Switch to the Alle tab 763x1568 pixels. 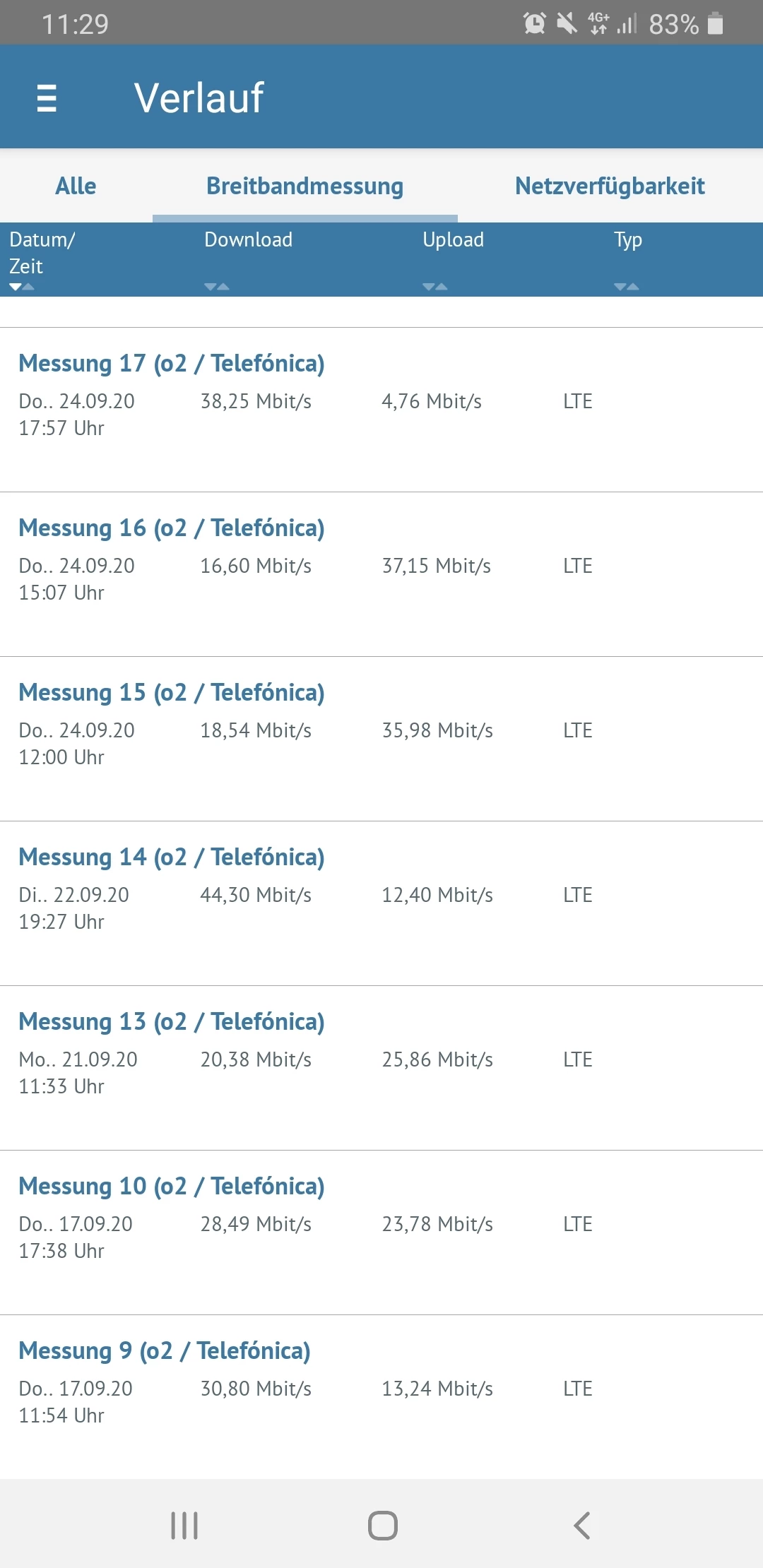[76, 186]
